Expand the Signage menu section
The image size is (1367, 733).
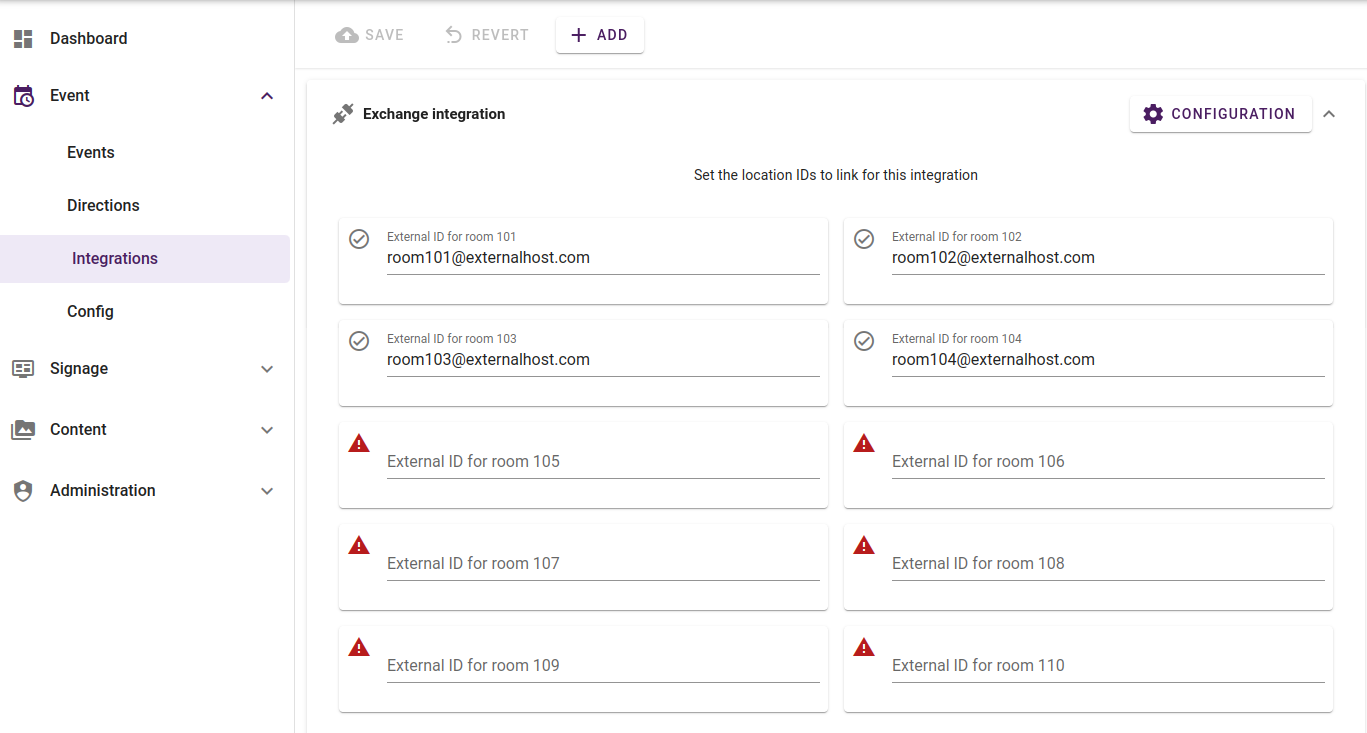(267, 369)
